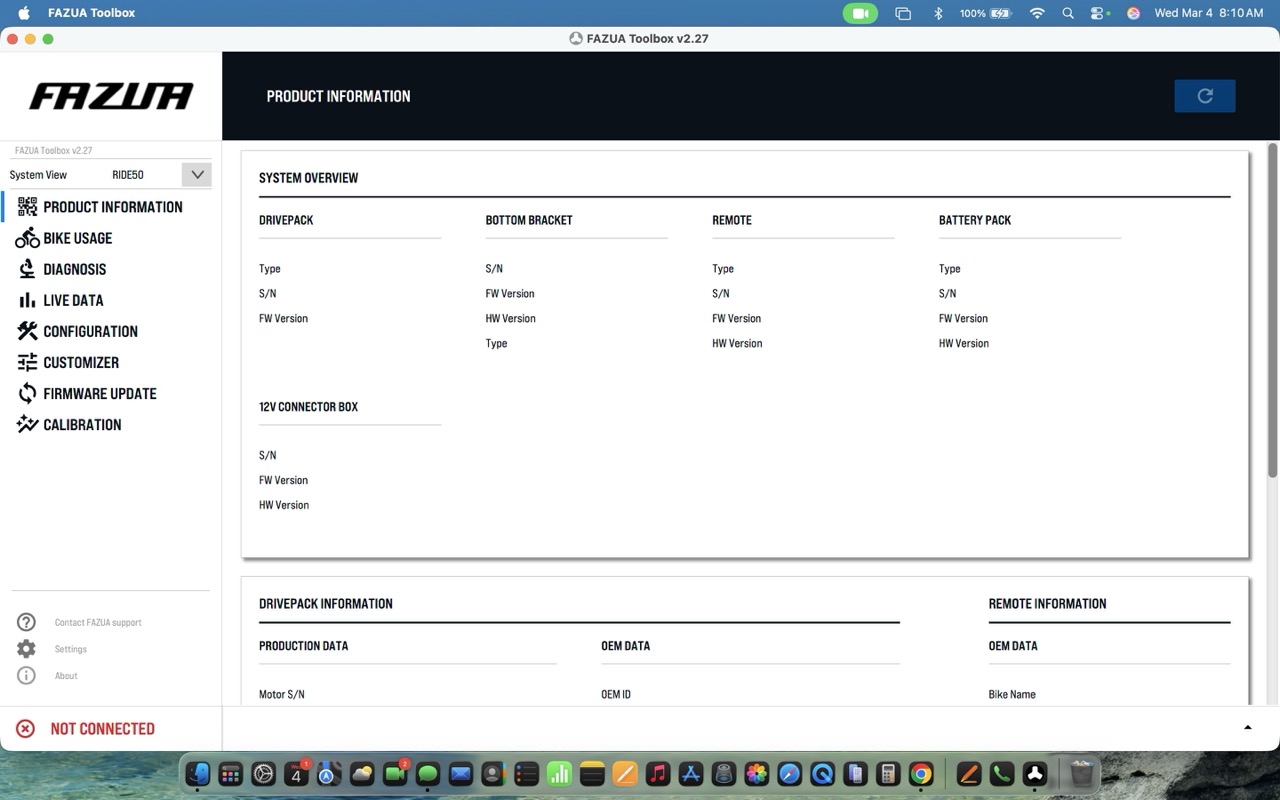Expand the System View RIDE50 dropdown
The image size is (1280, 800).
[x=196, y=174]
